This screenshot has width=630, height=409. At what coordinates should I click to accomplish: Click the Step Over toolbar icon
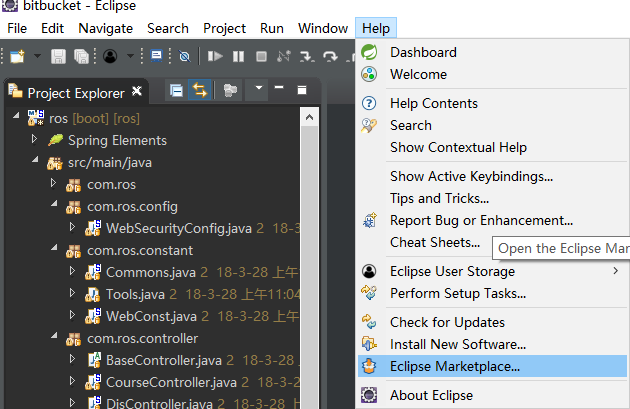coord(330,56)
